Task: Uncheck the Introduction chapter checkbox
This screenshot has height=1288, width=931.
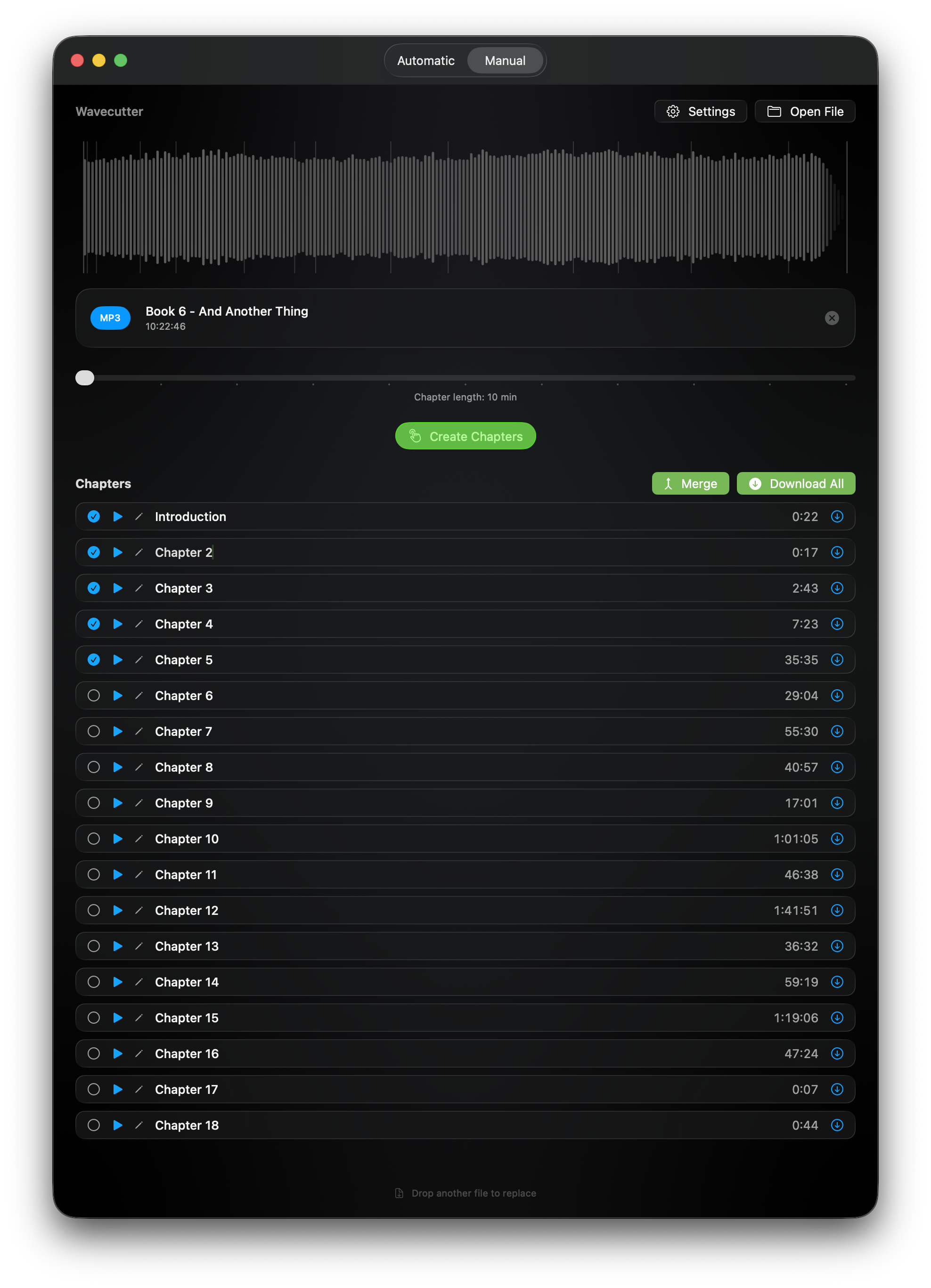Action: [94, 516]
